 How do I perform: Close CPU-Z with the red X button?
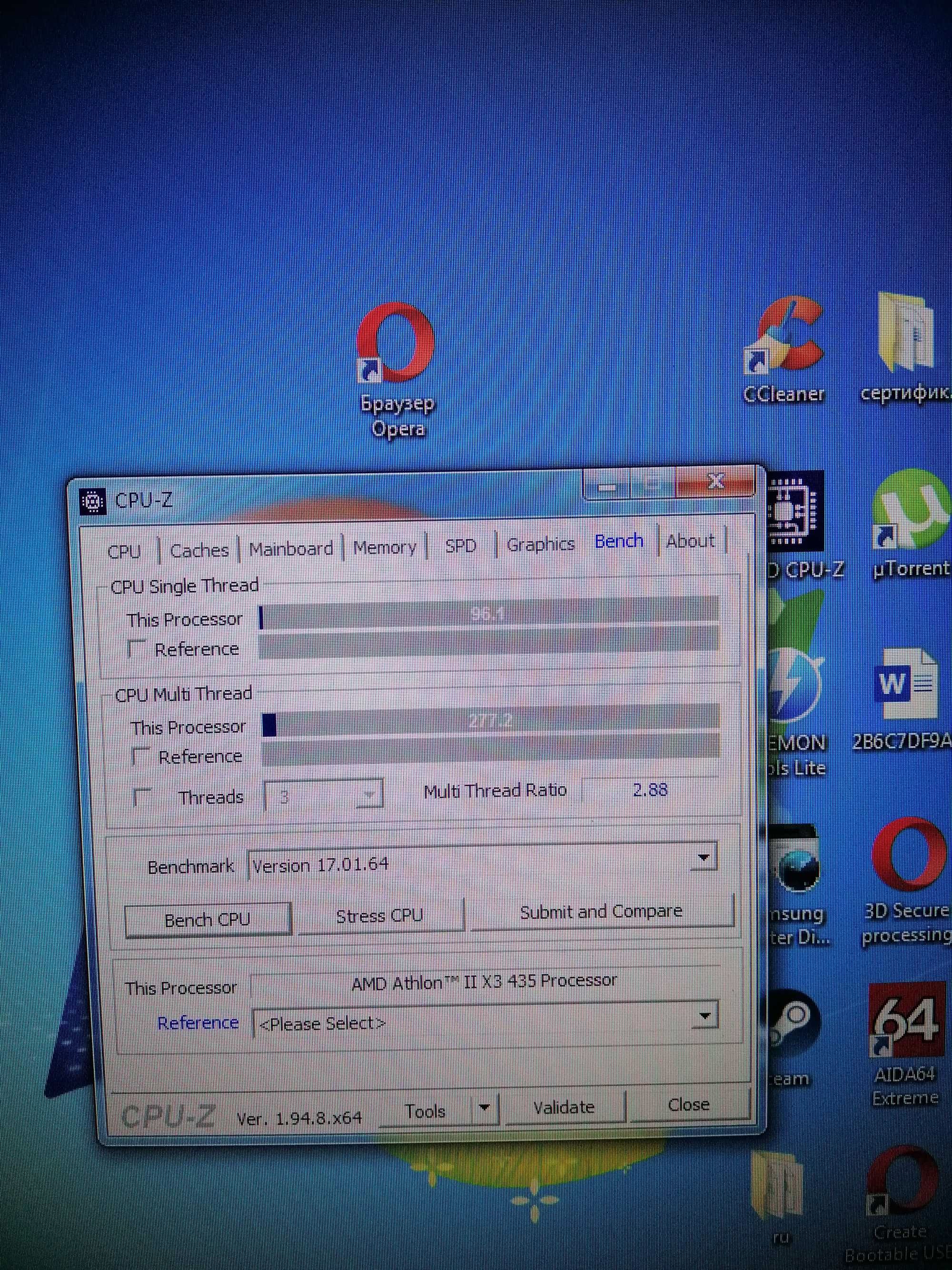coord(716,481)
